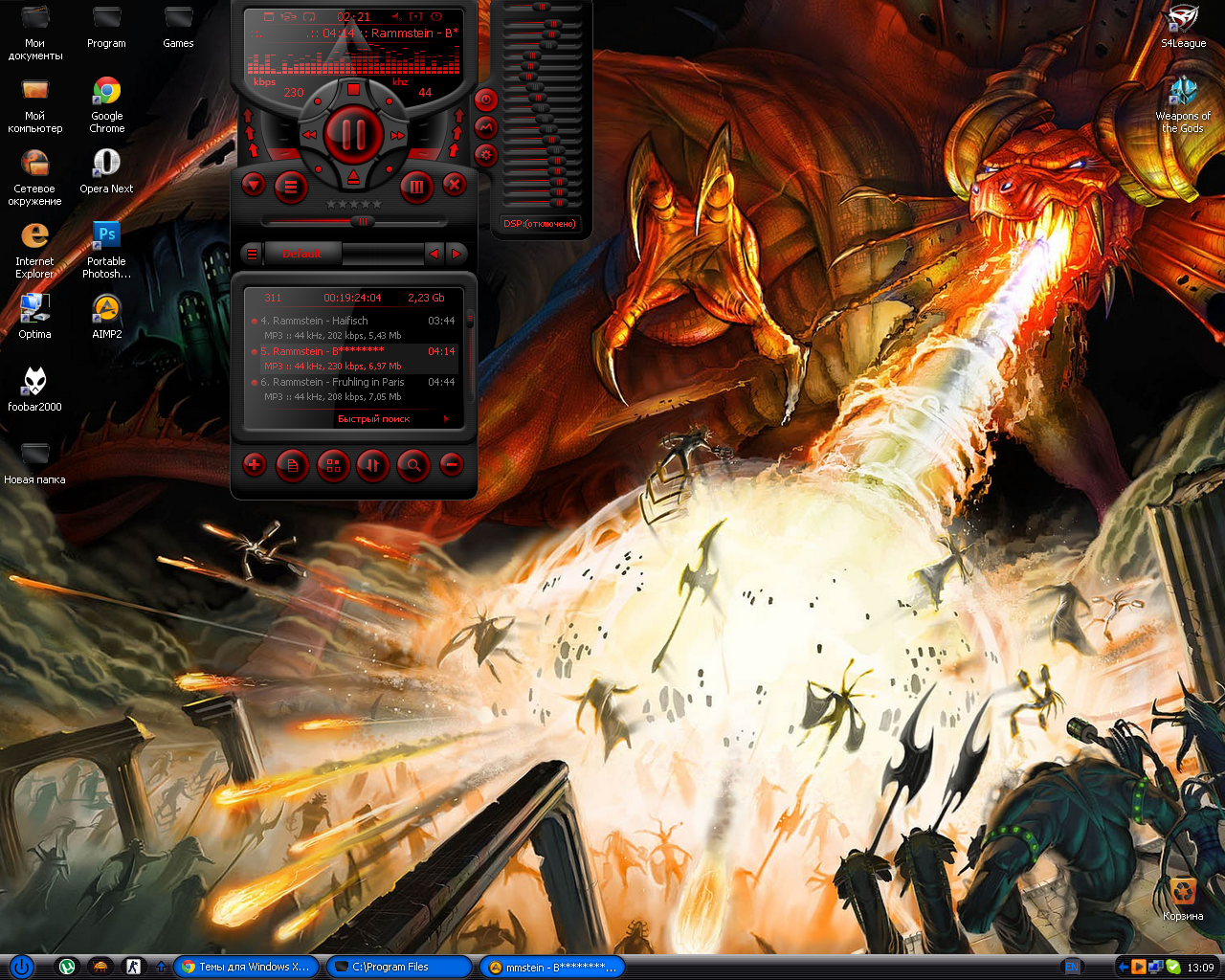1225x980 pixels.
Task: Select the Games folder on desktop
Action: tap(178, 26)
